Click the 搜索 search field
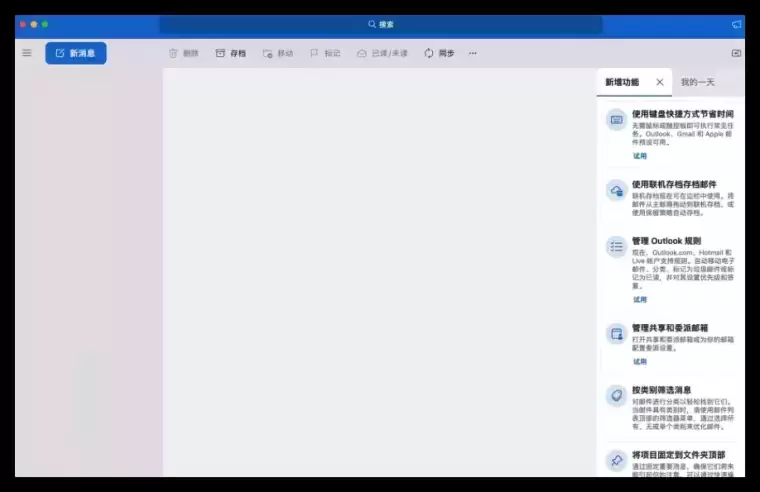 click(x=381, y=24)
